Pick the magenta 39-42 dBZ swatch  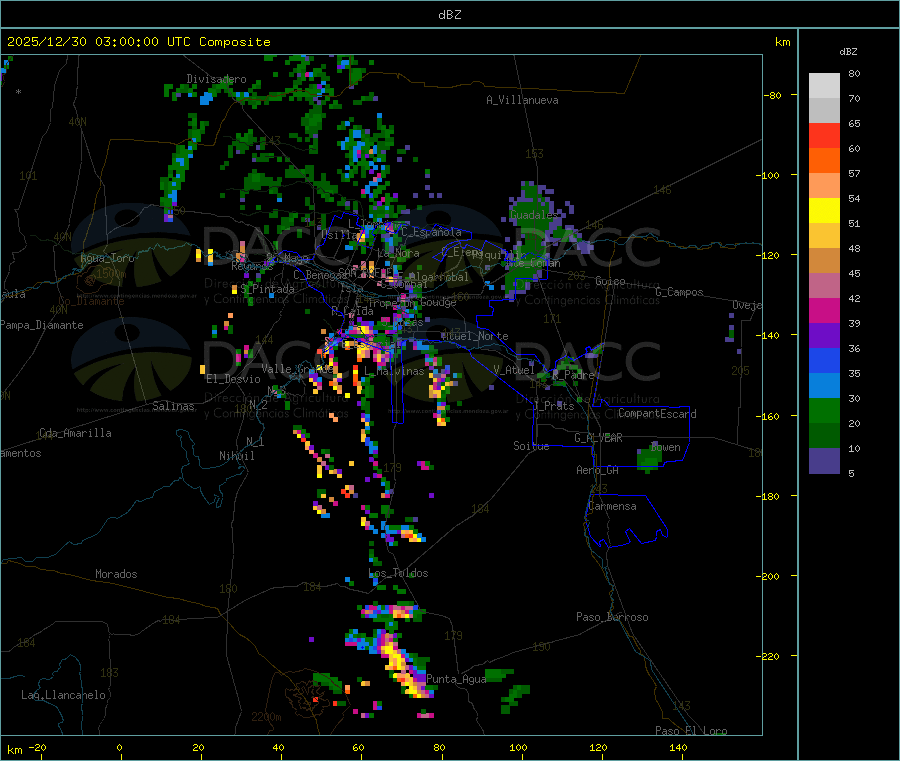pos(824,310)
